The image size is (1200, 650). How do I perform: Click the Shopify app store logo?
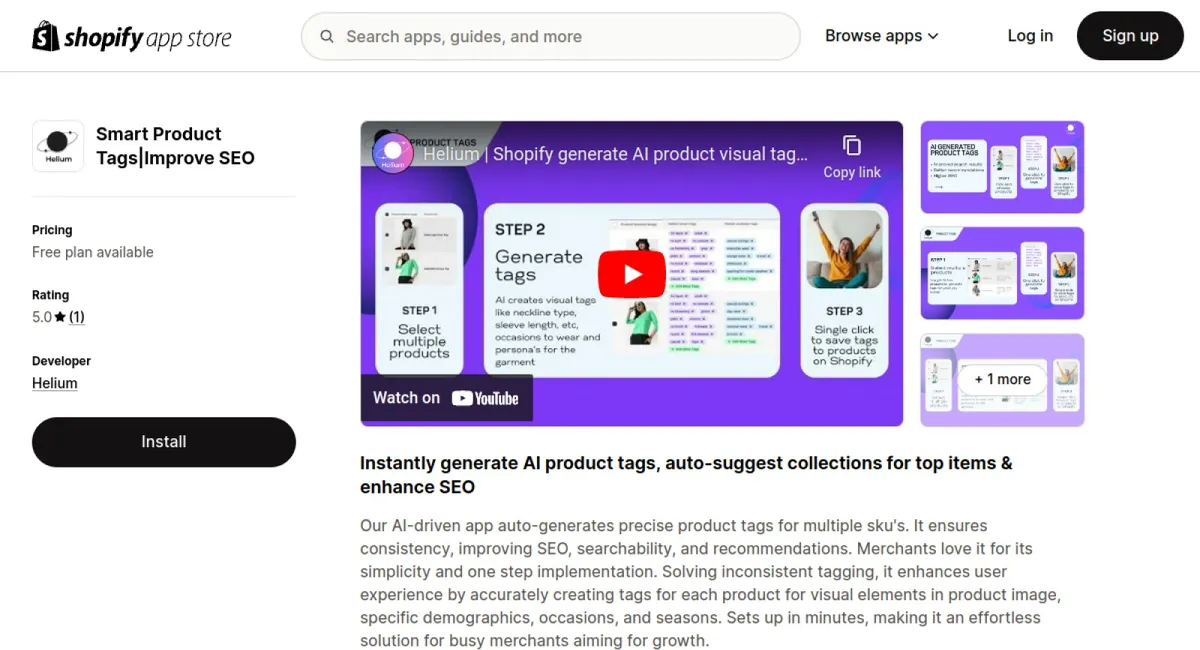pos(132,37)
